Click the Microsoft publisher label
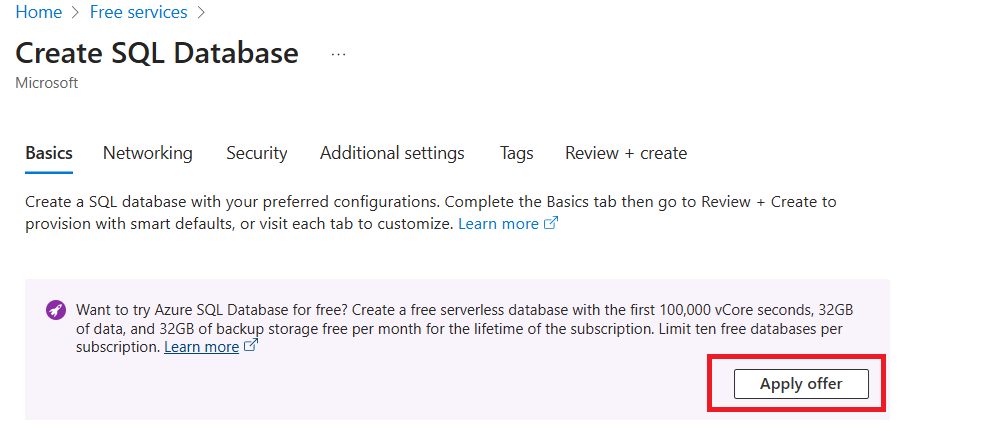 47,83
